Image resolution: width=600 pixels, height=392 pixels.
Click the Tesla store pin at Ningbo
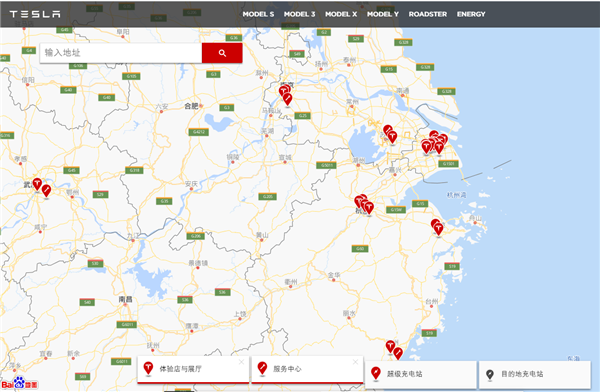point(439,230)
